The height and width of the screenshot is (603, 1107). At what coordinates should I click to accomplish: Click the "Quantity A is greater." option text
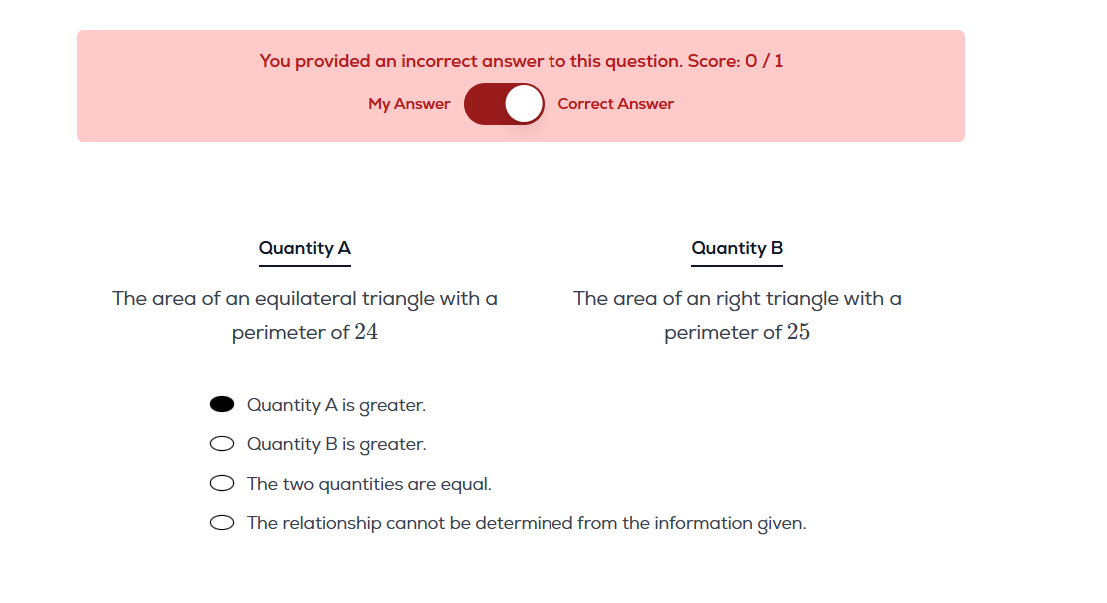pyautogui.click(x=336, y=405)
